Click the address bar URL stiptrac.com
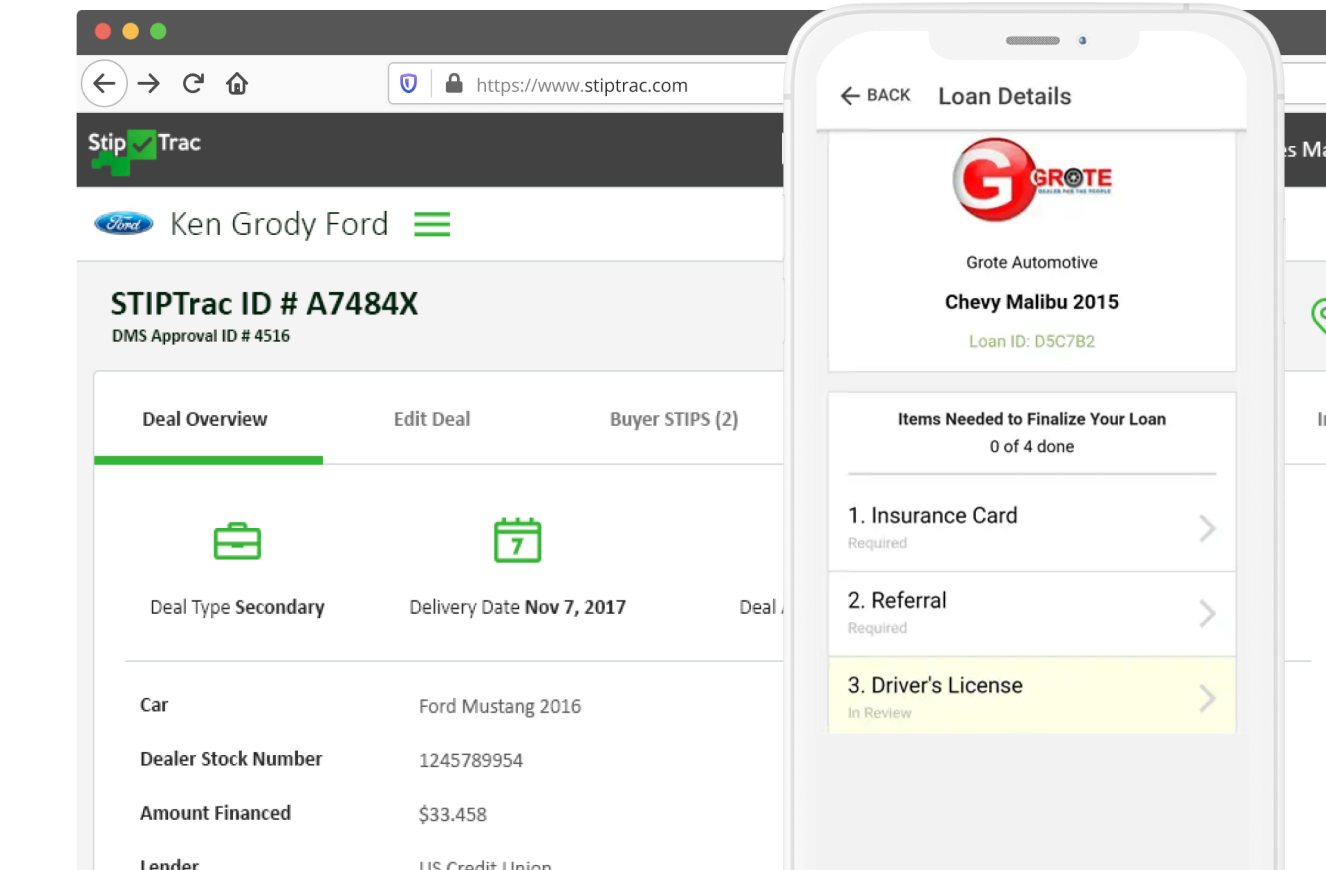1326x870 pixels. point(582,85)
